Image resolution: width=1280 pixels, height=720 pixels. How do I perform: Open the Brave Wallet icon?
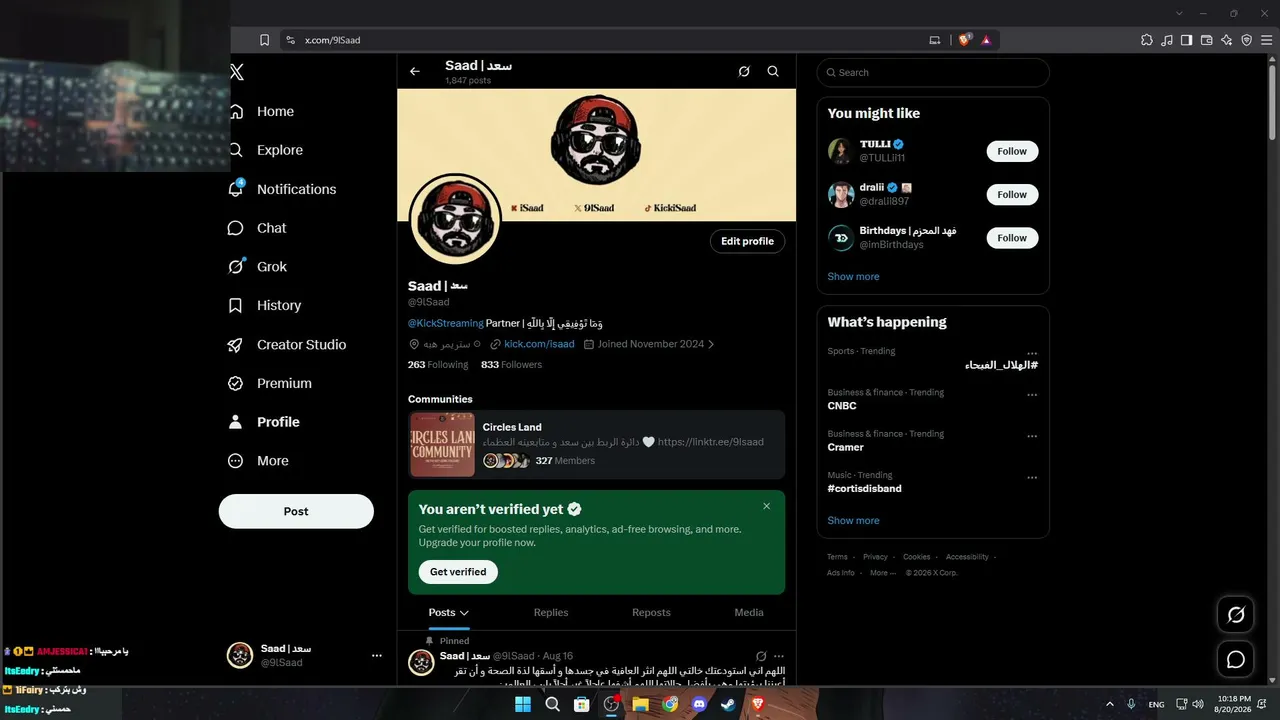tap(1206, 40)
